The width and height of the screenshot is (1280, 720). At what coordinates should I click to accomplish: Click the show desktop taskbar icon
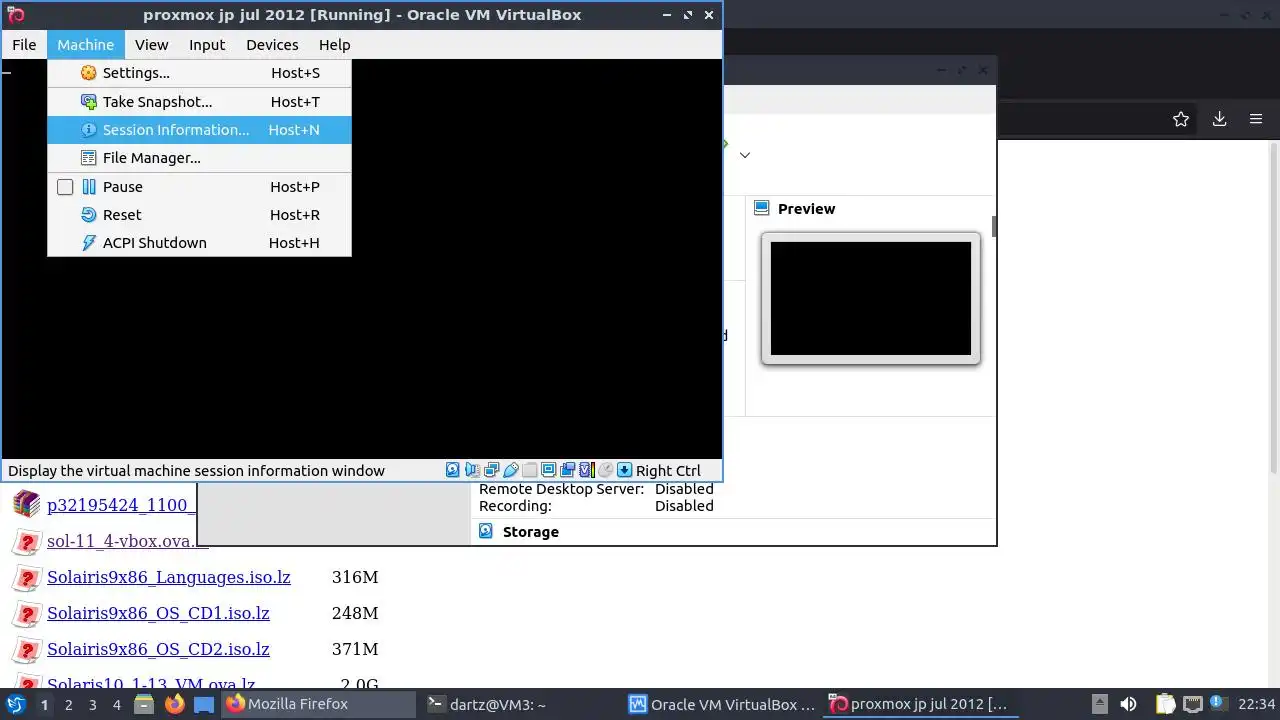tap(204, 704)
